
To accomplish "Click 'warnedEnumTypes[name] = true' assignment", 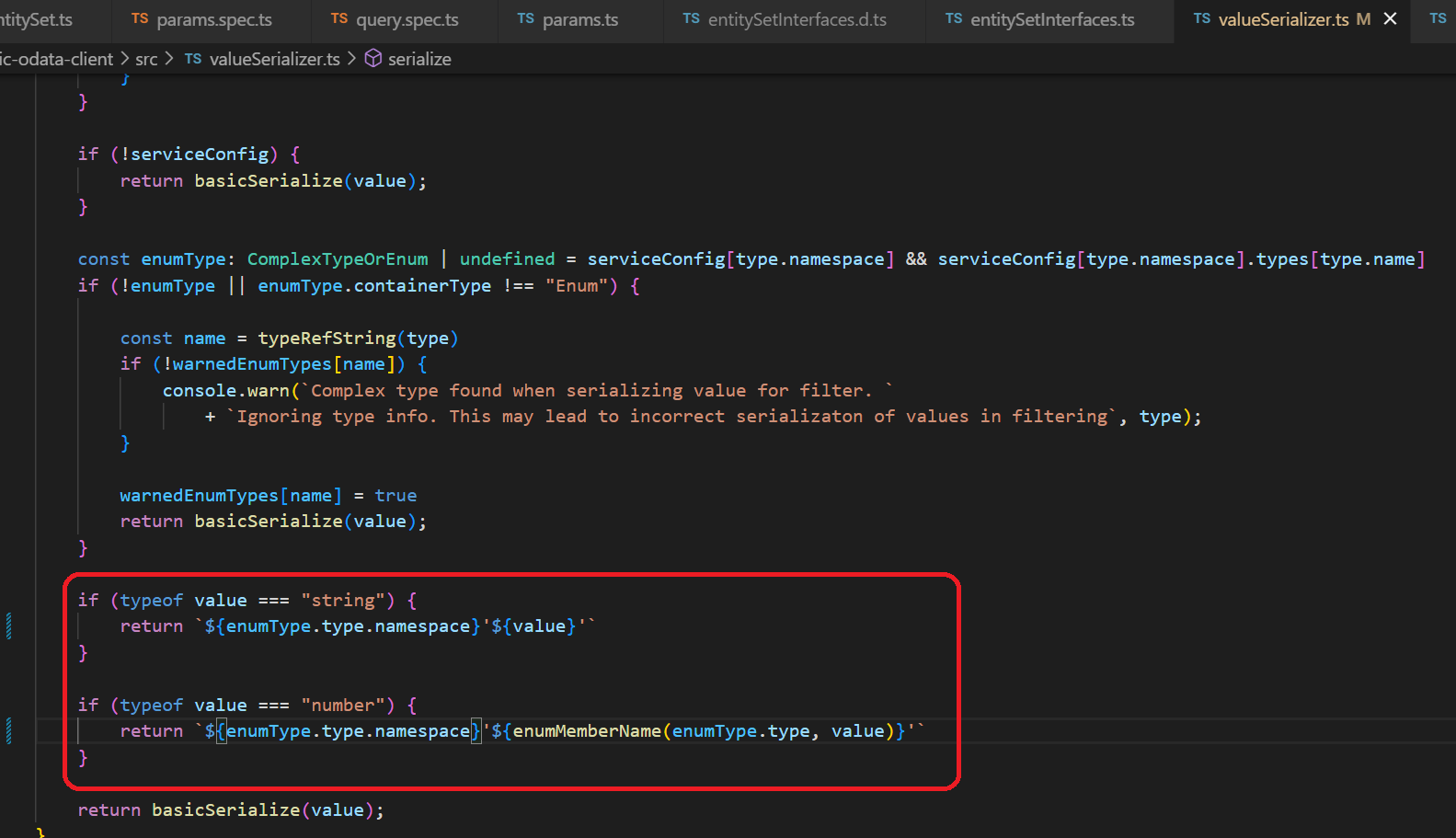I will point(269,496).
